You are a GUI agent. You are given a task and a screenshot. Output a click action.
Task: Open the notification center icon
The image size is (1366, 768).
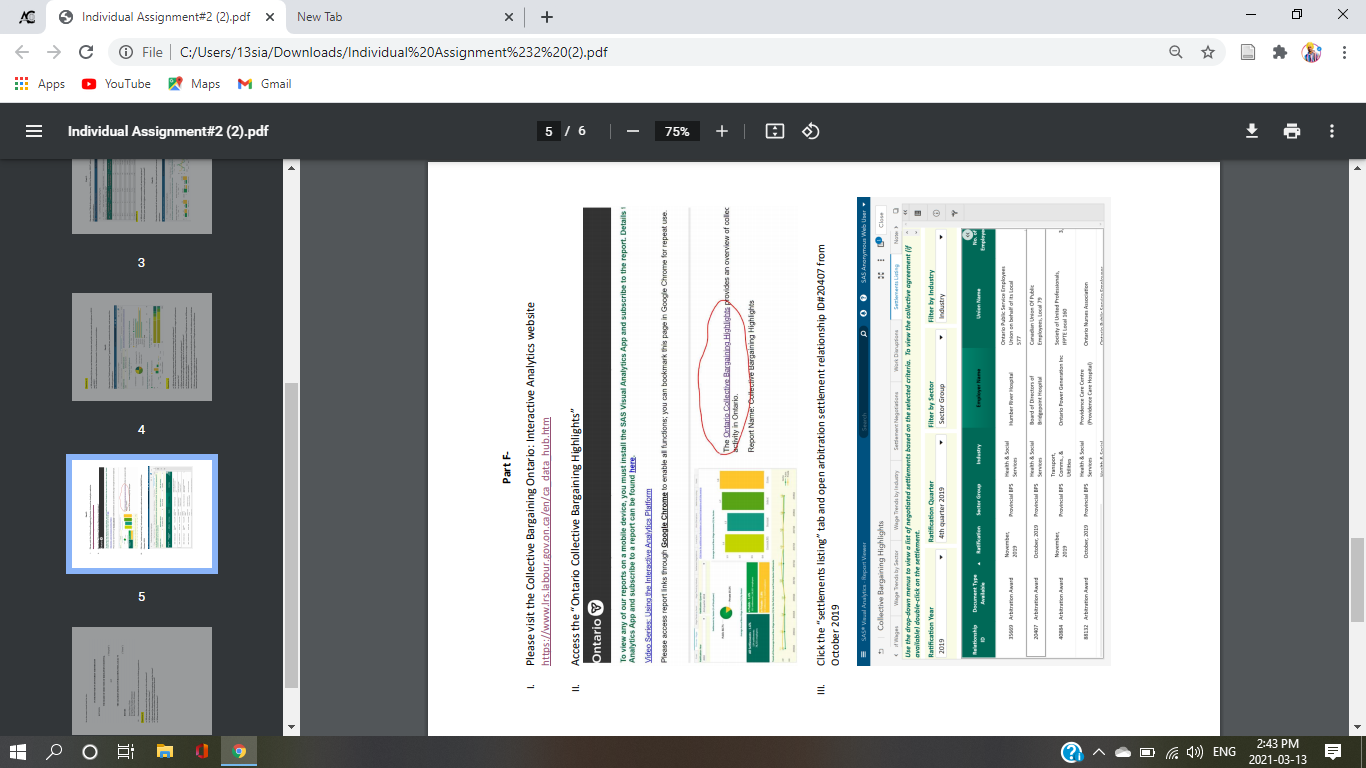[x=1332, y=751]
